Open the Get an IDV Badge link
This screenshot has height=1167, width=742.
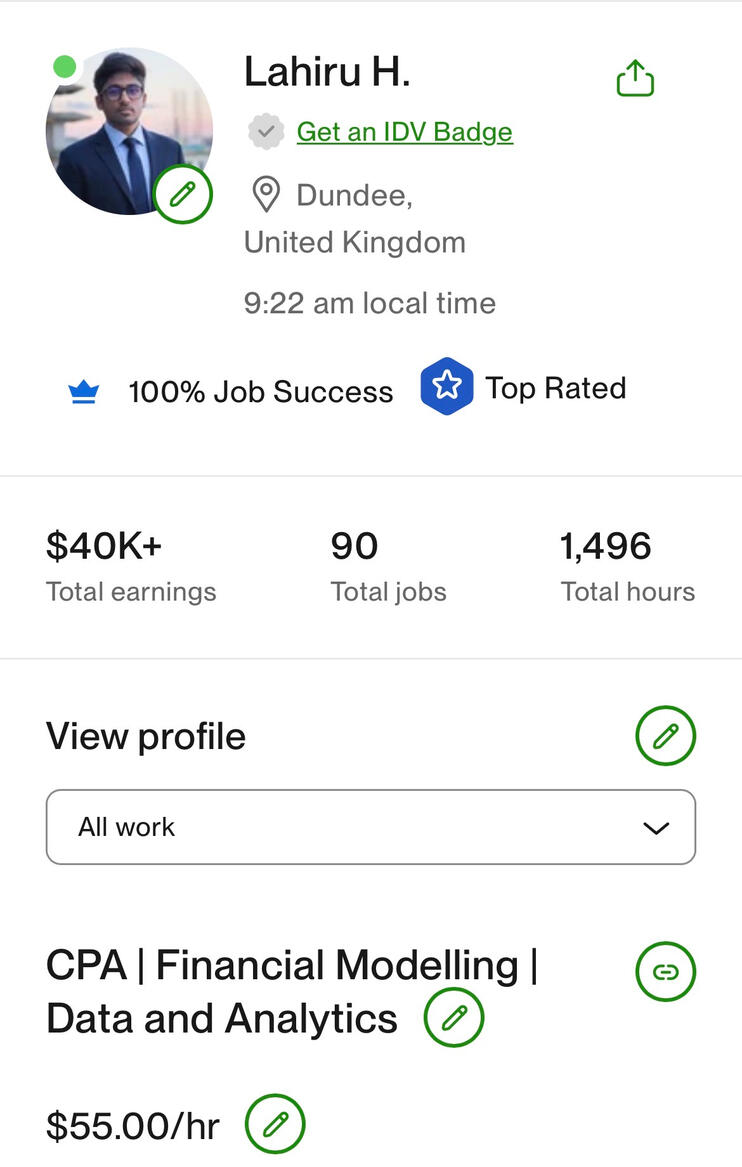click(x=404, y=132)
